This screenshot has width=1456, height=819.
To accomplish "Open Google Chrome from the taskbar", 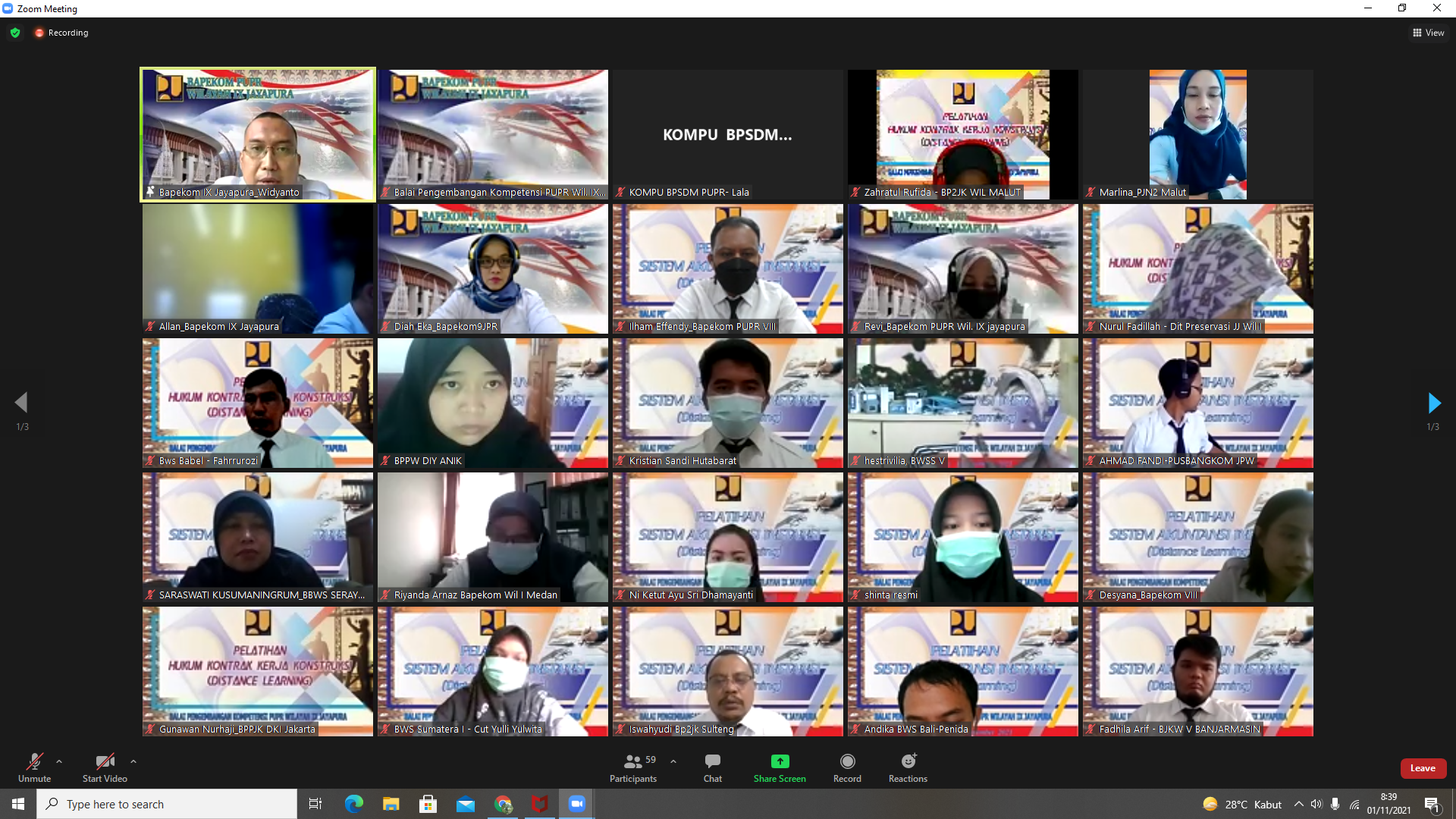I will coord(503,804).
